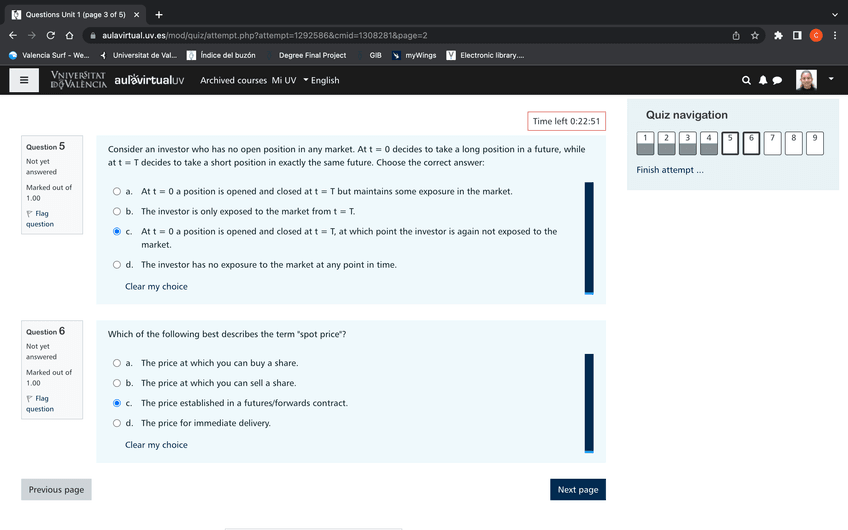
Task: Jump to question 8 in quiz navigation
Action: 793,143
